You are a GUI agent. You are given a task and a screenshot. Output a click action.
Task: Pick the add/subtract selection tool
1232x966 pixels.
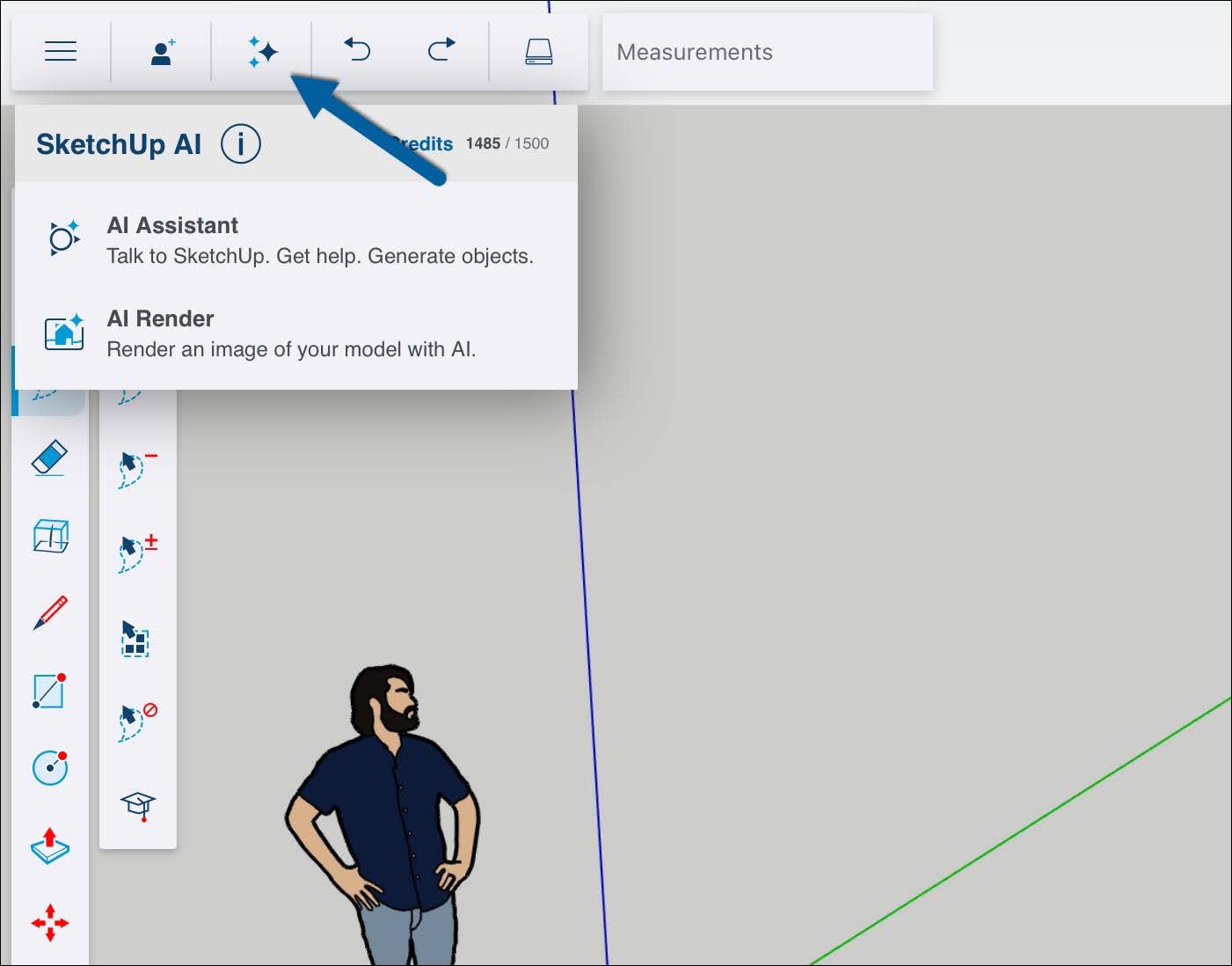pyautogui.click(x=136, y=546)
